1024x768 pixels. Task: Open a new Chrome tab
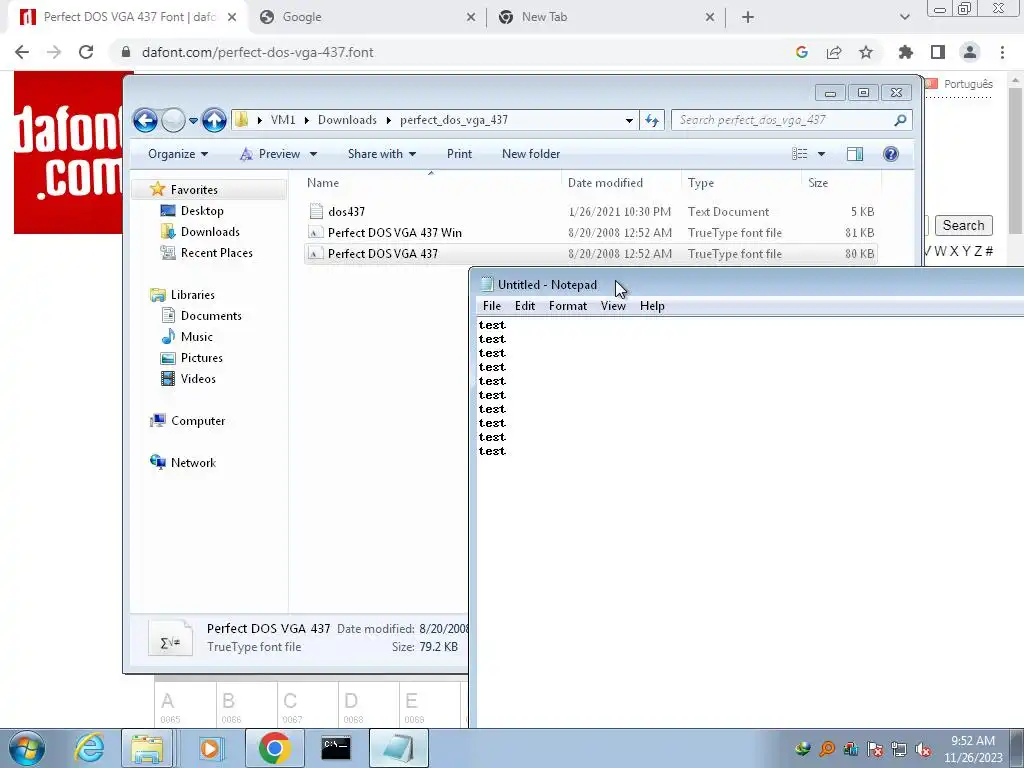[748, 18]
